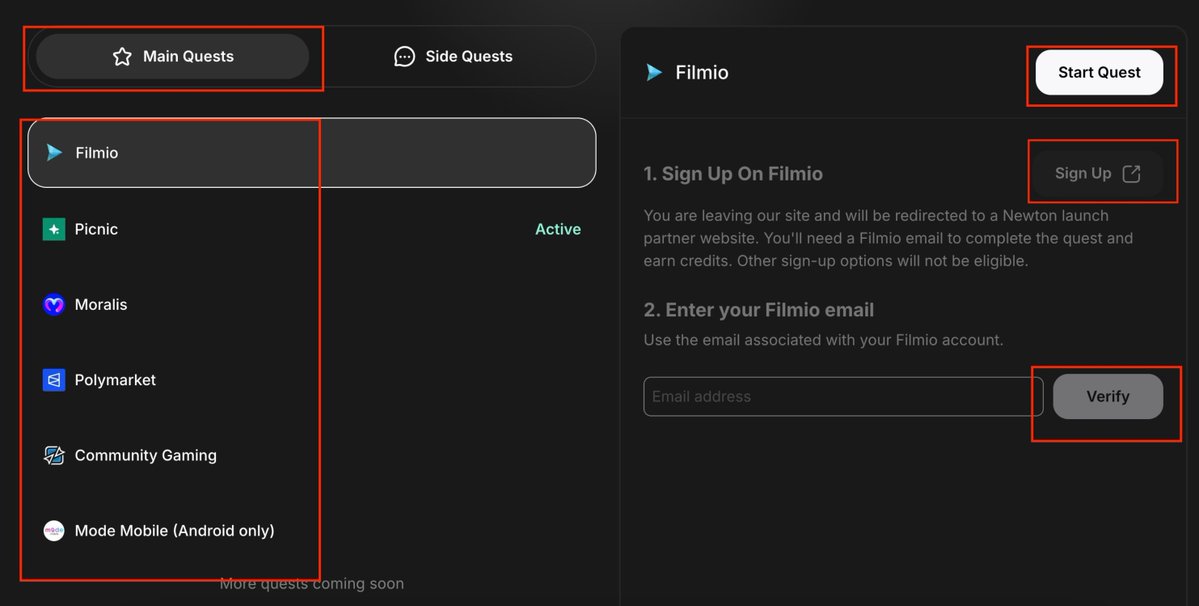Click the Mode Mobile round logo icon
The image size is (1199, 606).
54,530
